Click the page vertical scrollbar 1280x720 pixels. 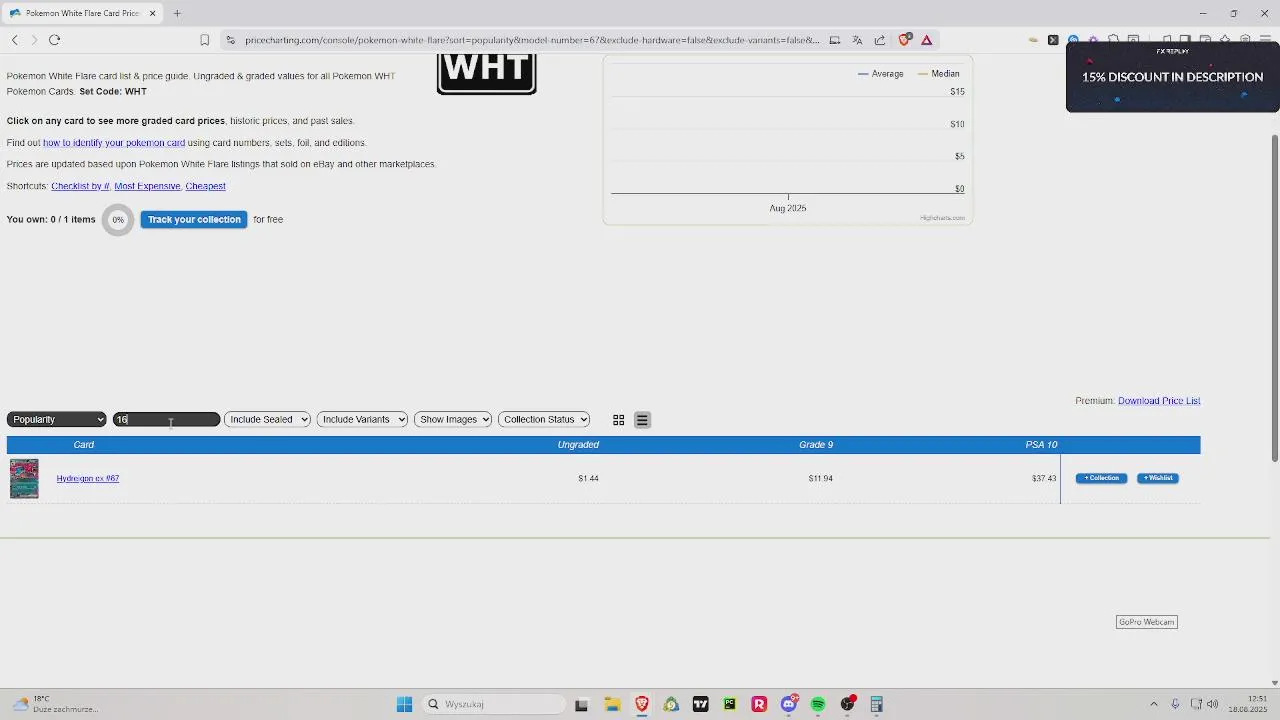1274,297
